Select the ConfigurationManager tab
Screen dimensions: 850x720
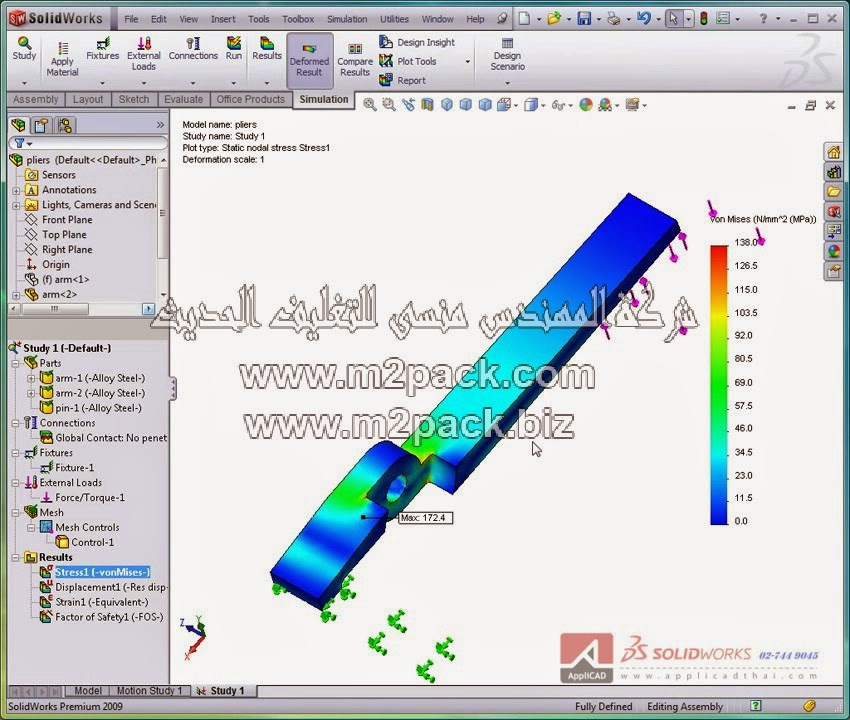65,125
